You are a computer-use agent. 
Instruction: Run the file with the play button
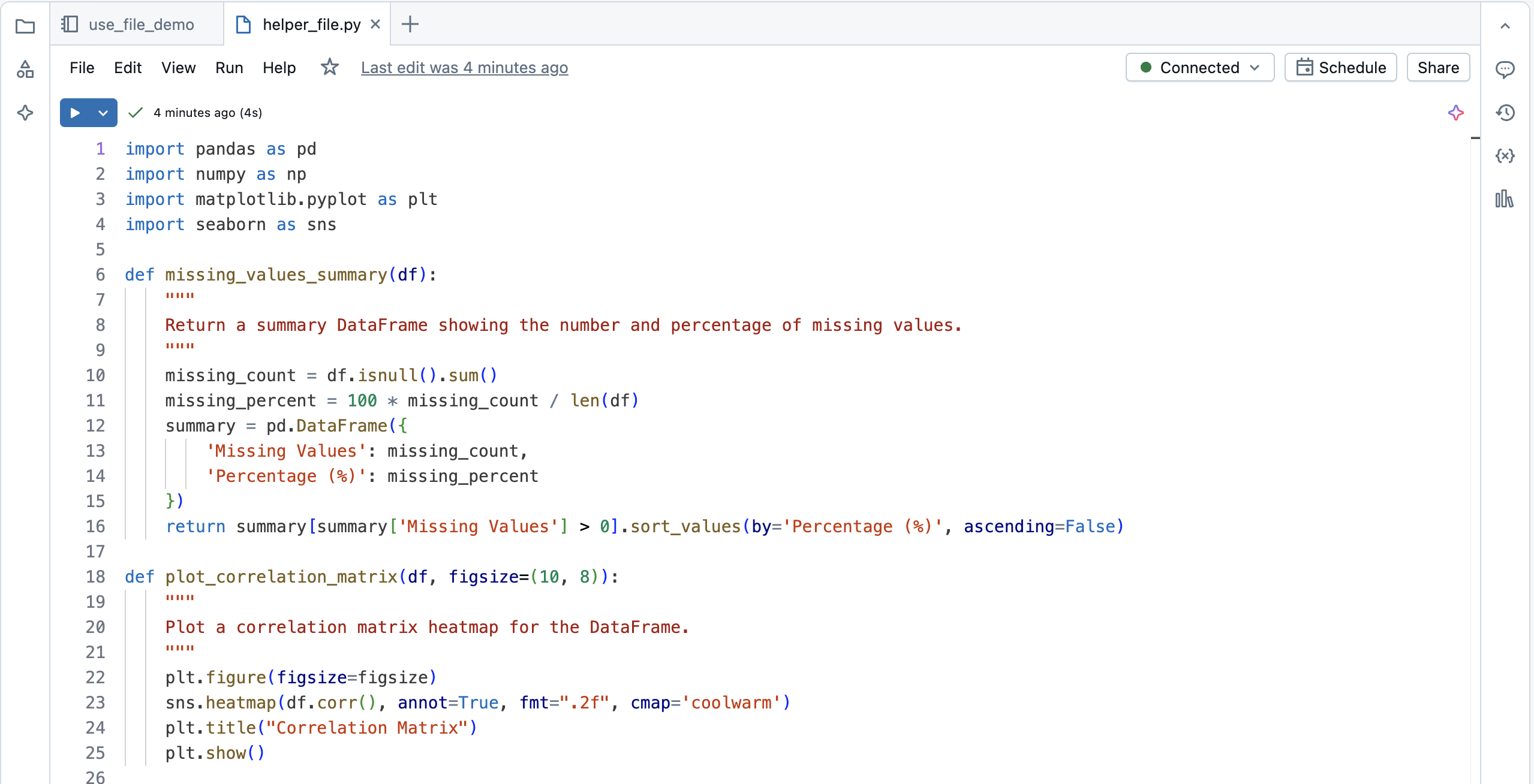click(74, 112)
